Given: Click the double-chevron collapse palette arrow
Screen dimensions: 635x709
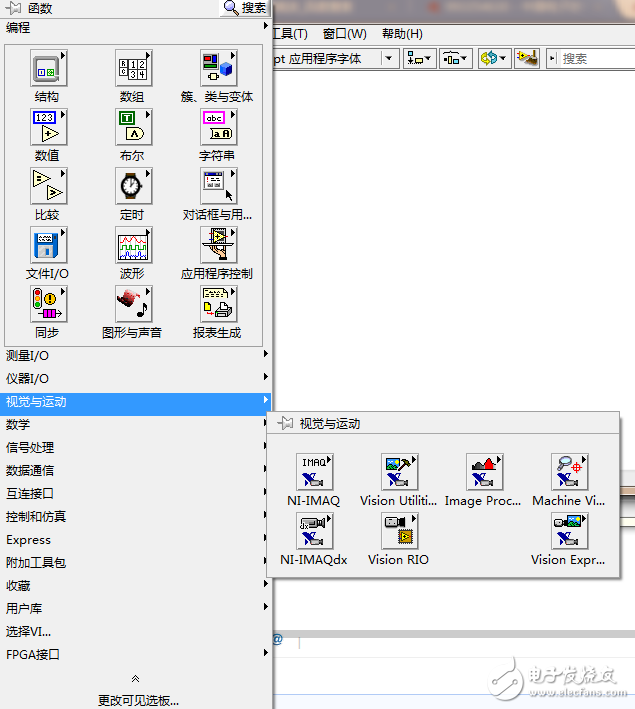Looking at the screenshot, I should point(135,678).
